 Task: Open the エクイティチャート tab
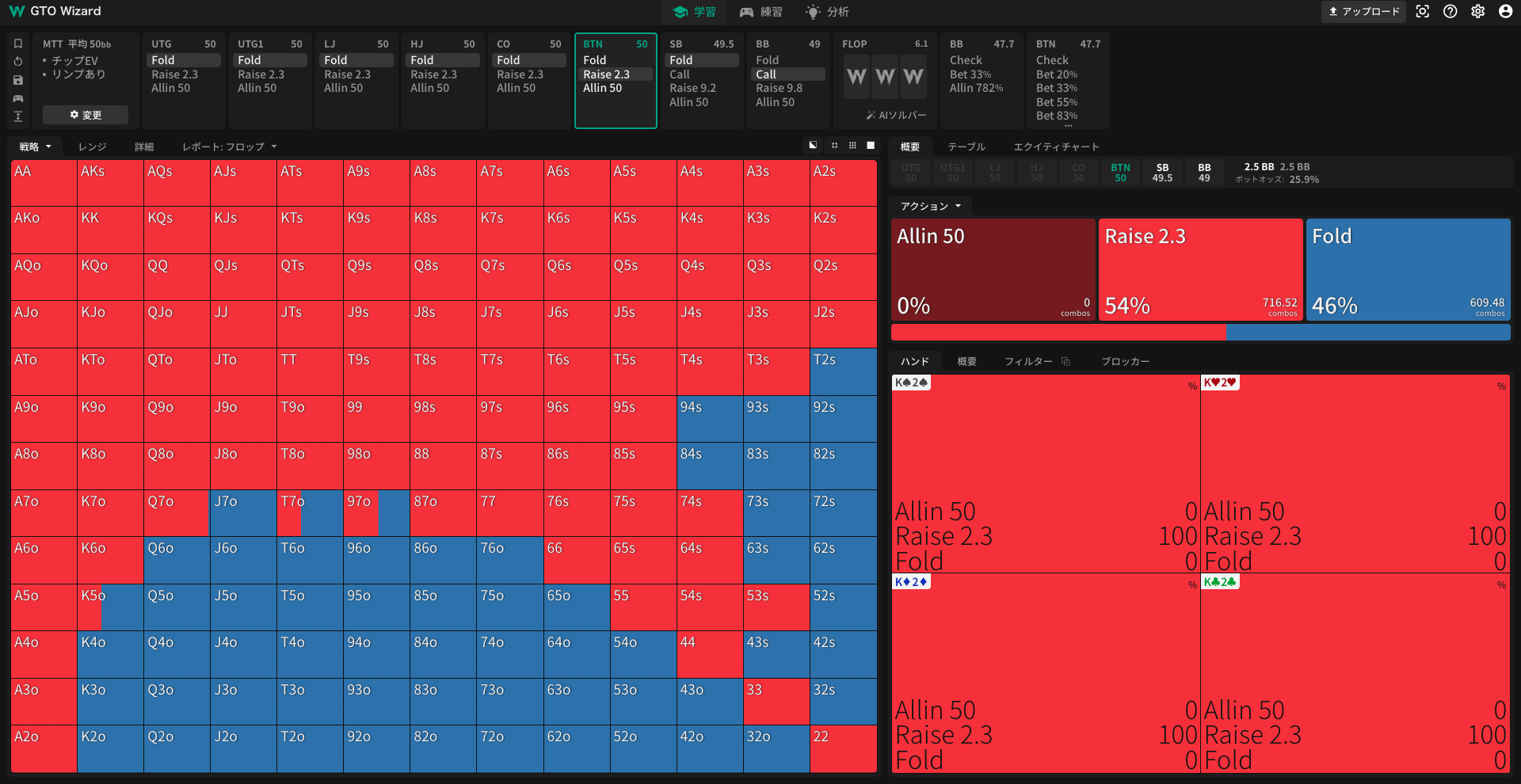tap(1056, 147)
